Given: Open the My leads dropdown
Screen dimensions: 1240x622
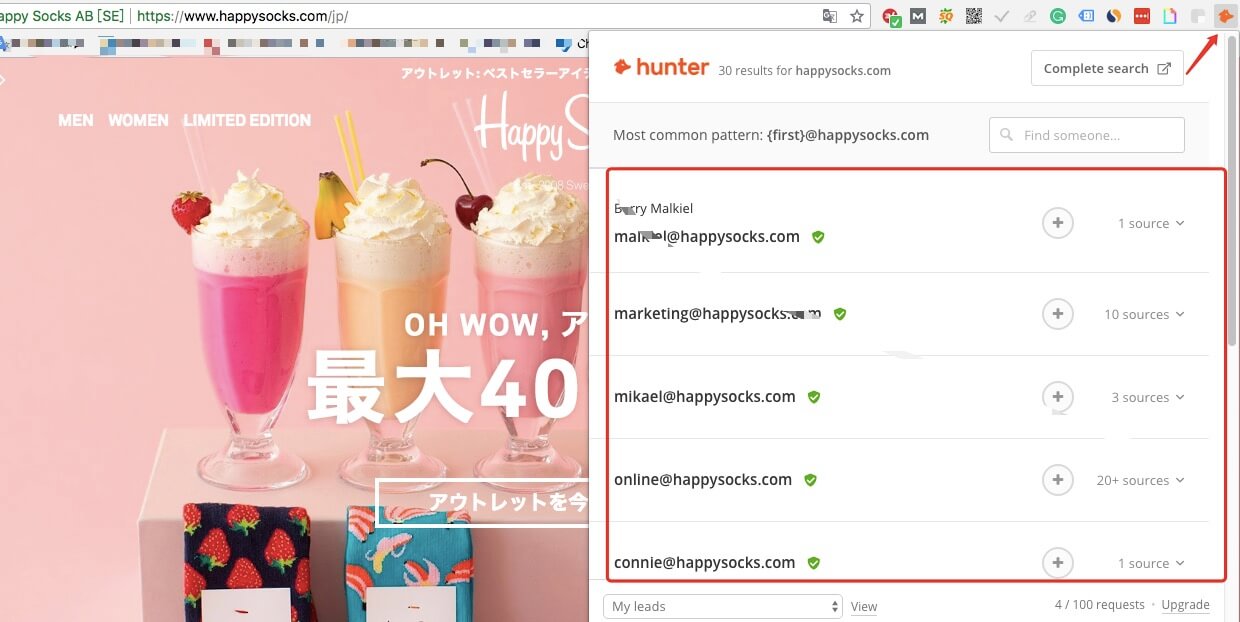Looking at the screenshot, I should (x=723, y=606).
